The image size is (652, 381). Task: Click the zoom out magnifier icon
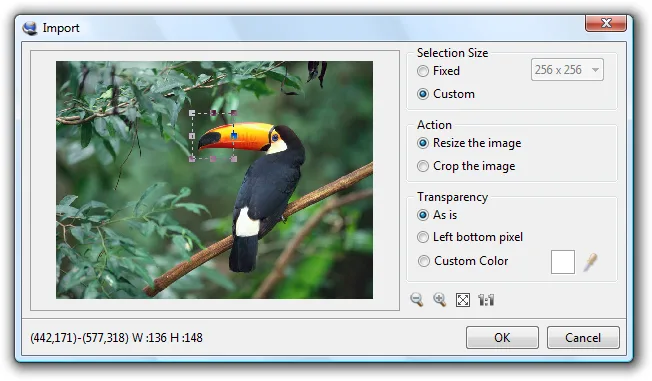[416, 299]
